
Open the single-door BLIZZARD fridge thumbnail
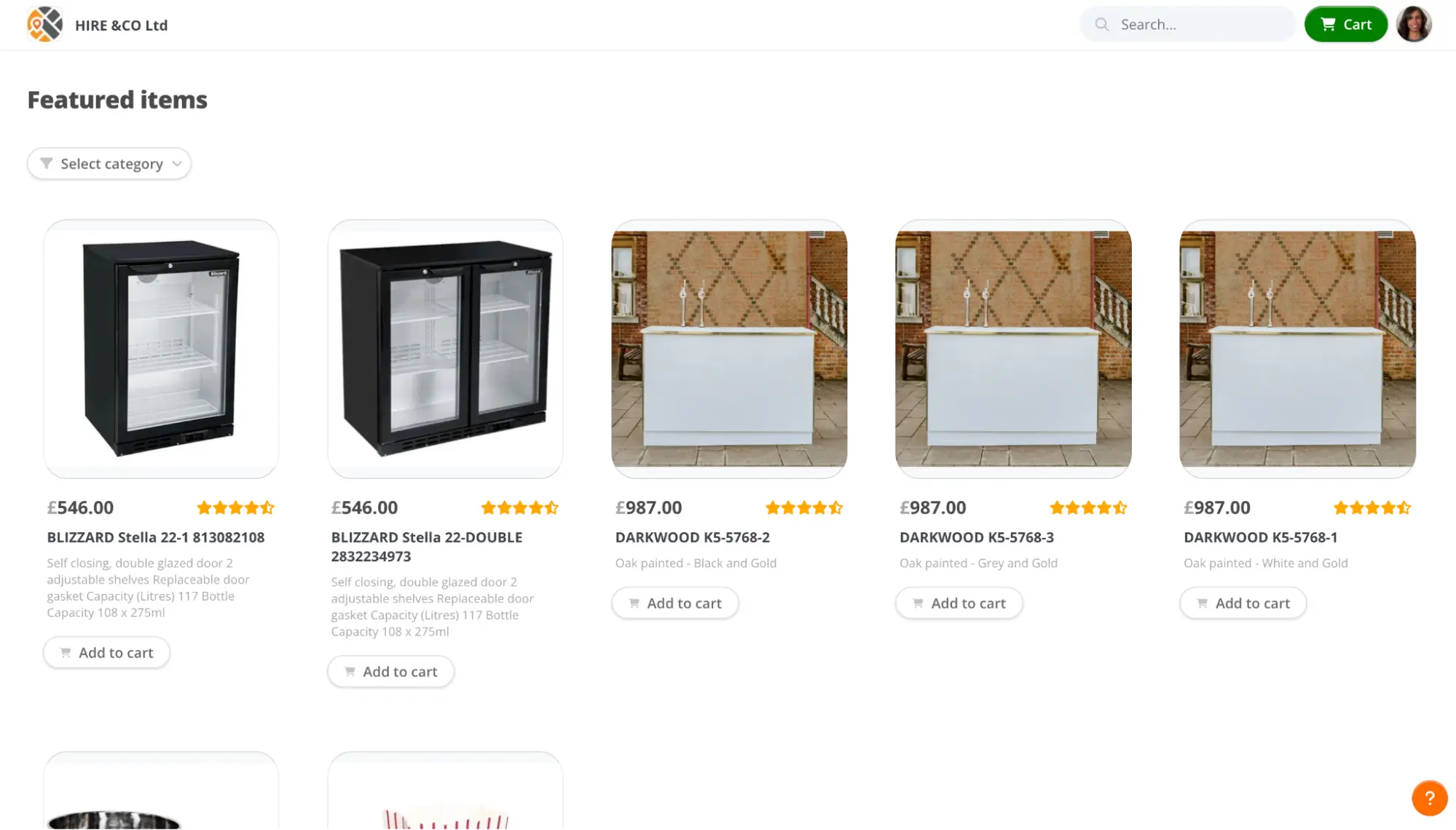click(161, 349)
